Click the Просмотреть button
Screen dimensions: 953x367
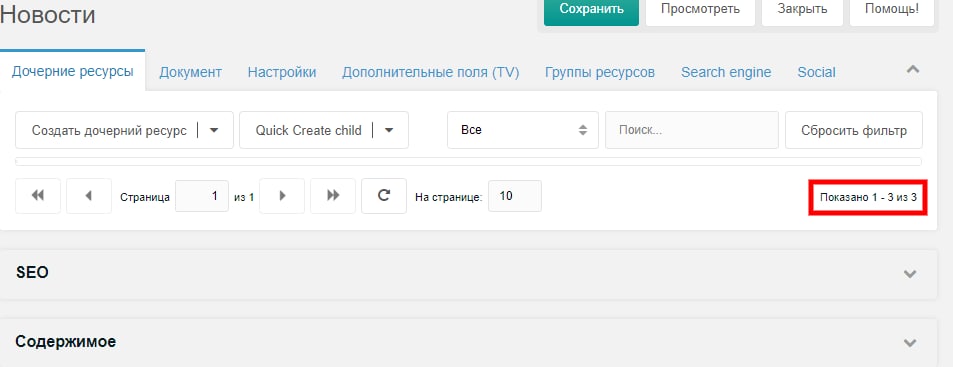[700, 9]
